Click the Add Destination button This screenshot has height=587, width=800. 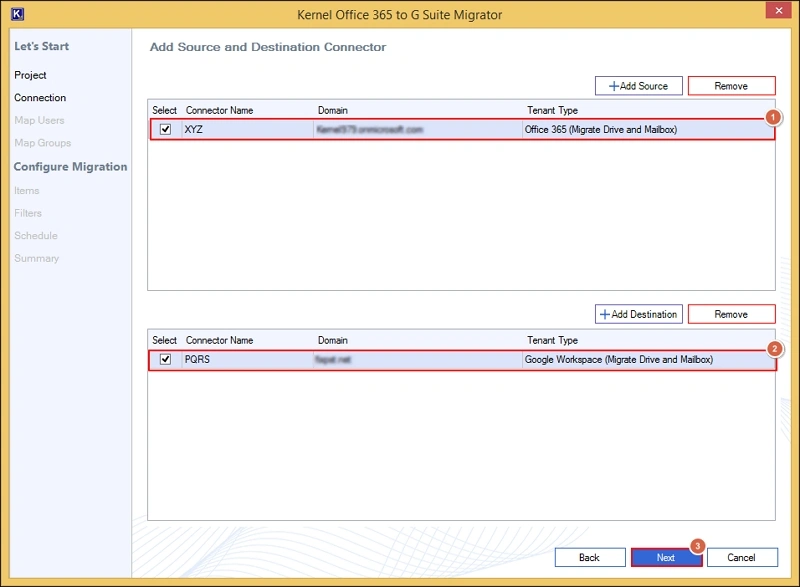(638, 314)
